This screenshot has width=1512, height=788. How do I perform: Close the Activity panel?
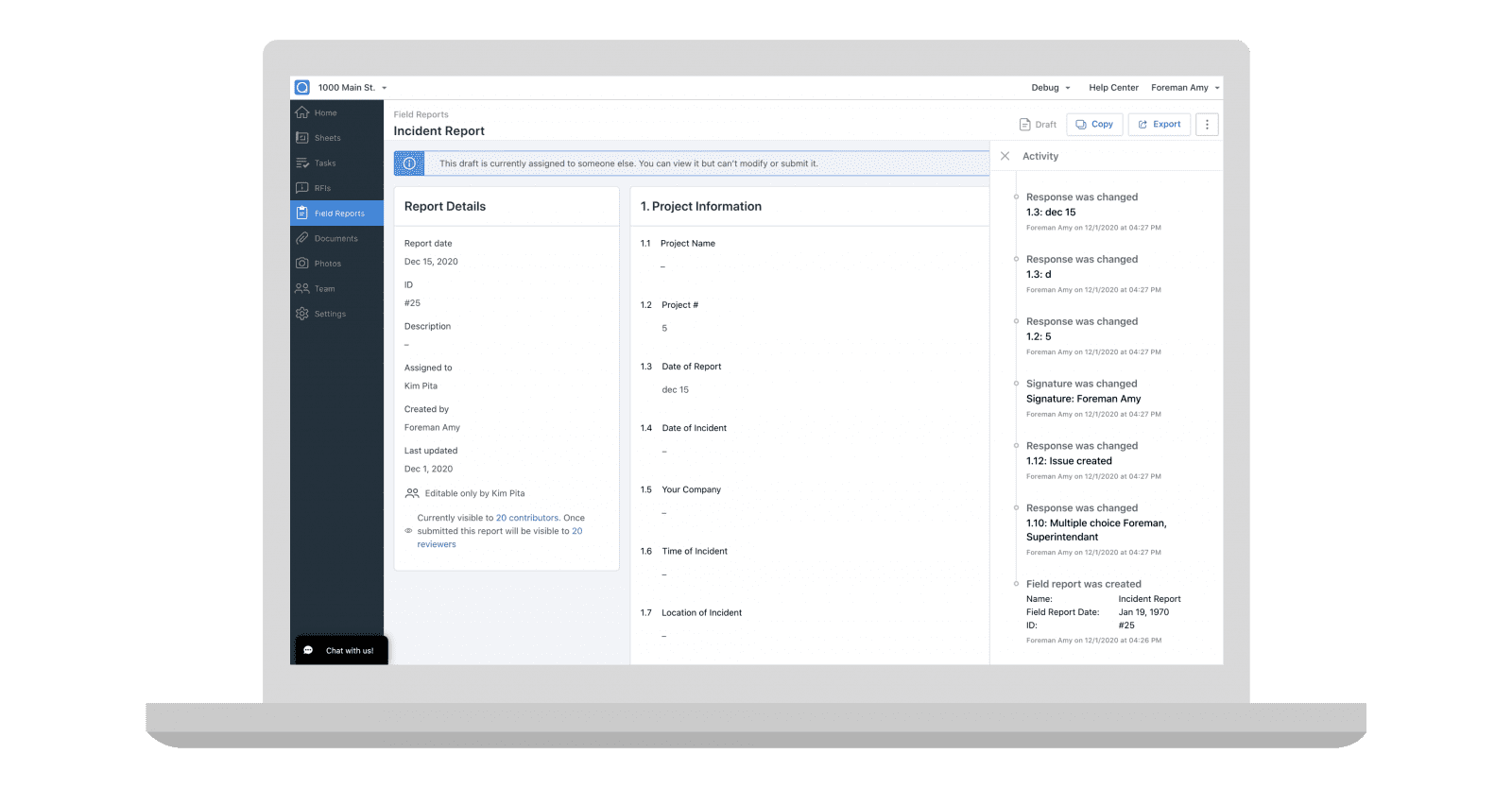pos(1005,156)
